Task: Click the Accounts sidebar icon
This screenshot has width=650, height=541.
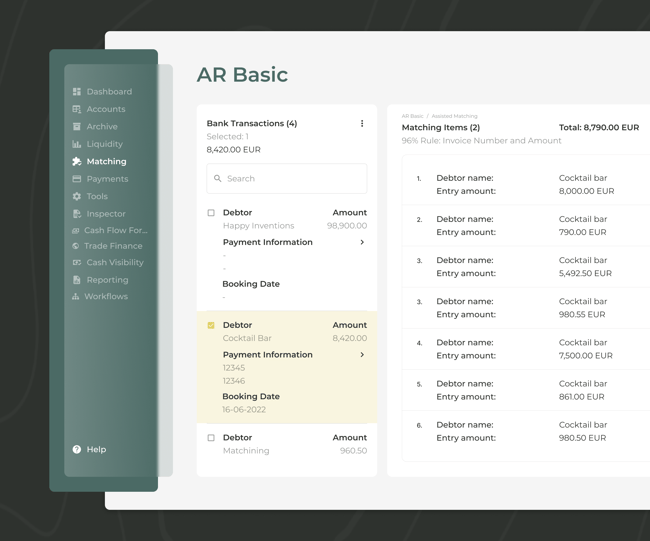Action: 77,109
